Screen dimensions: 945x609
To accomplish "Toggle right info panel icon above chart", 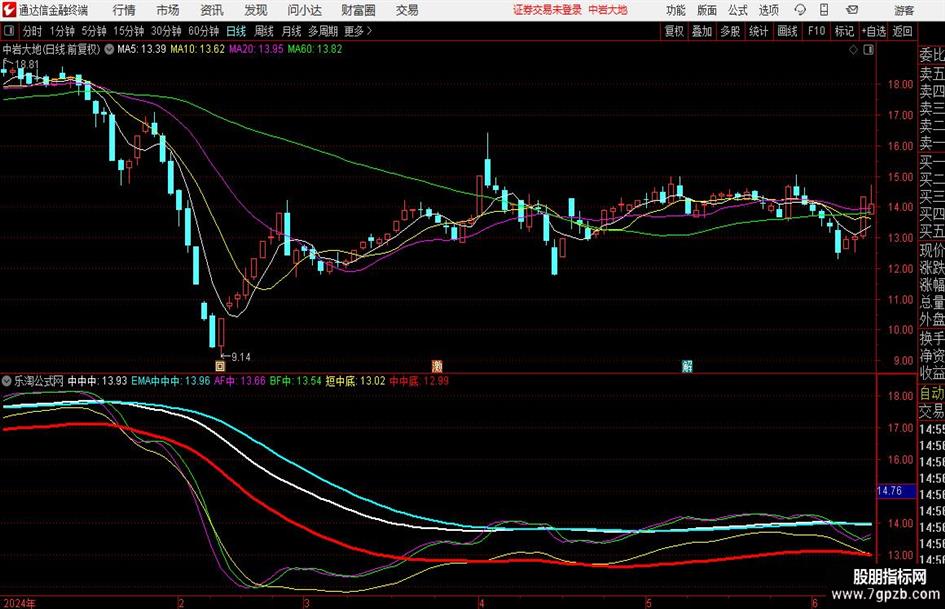I will tap(868, 50).
